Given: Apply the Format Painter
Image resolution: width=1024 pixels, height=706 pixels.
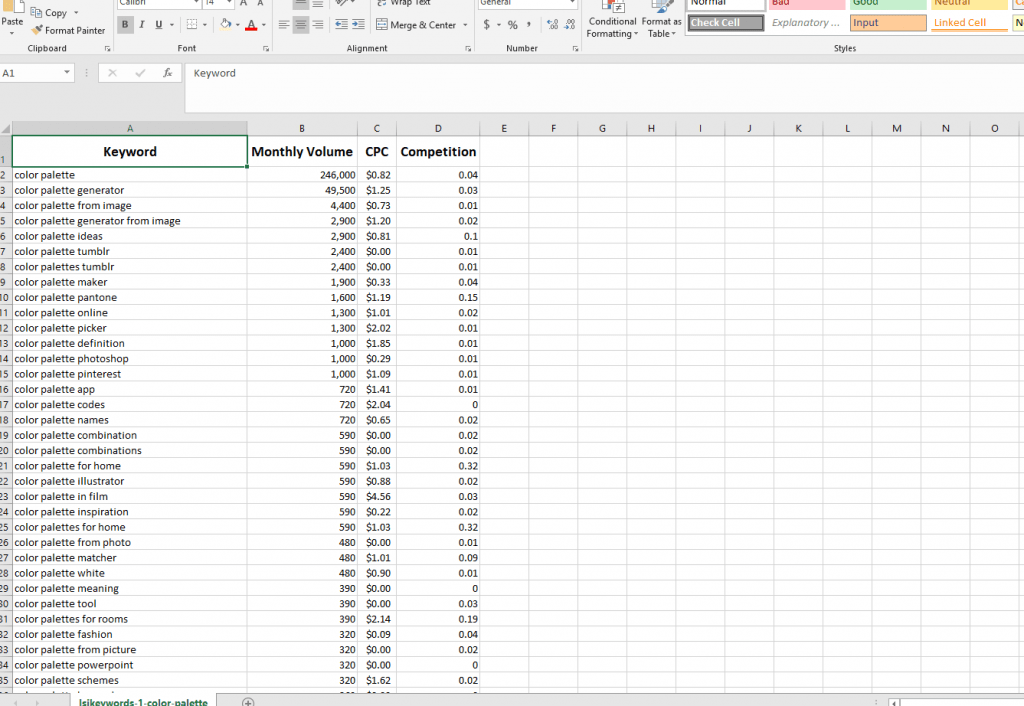Looking at the screenshot, I should pyautogui.click(x=68, y=30).
